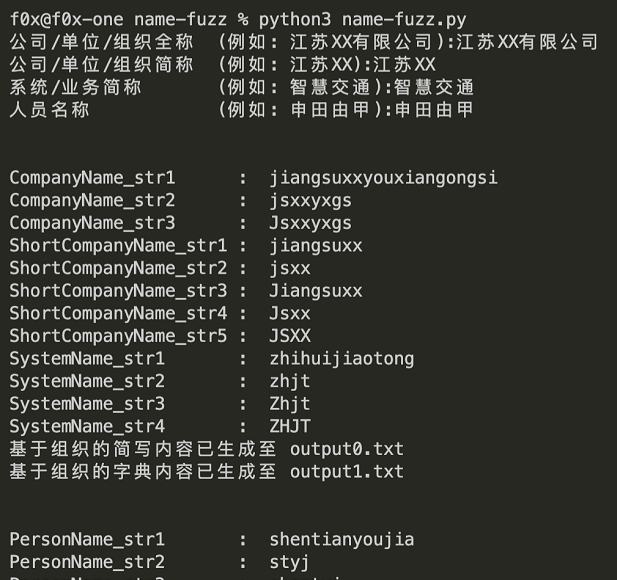Image resolution: width=617 pixels, height=580 pixels.
Task: Click the shentianyoujia output value
Action: pos(341,540)
